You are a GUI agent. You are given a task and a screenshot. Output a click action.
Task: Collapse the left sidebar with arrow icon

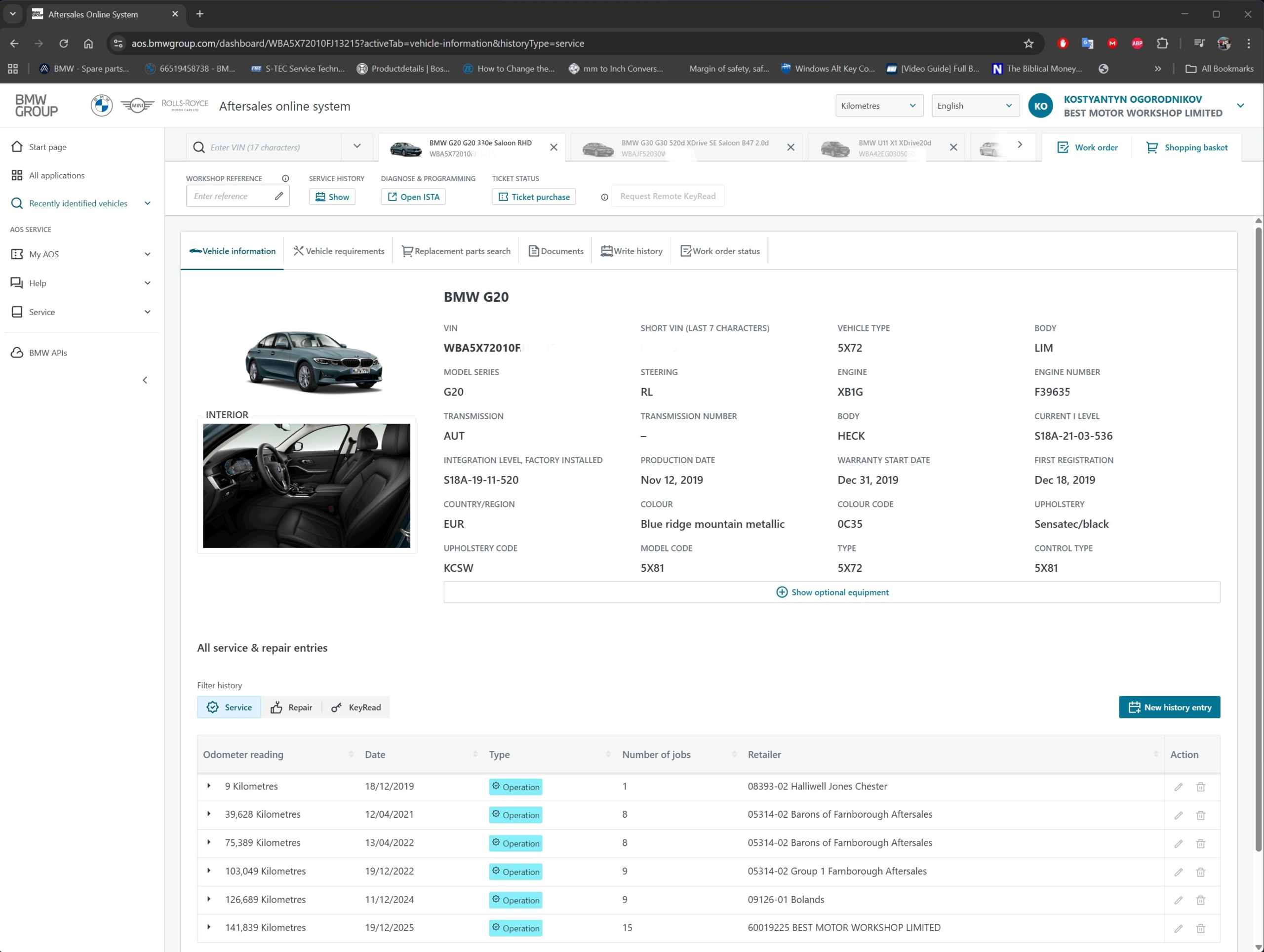click(x=145, y=380)
